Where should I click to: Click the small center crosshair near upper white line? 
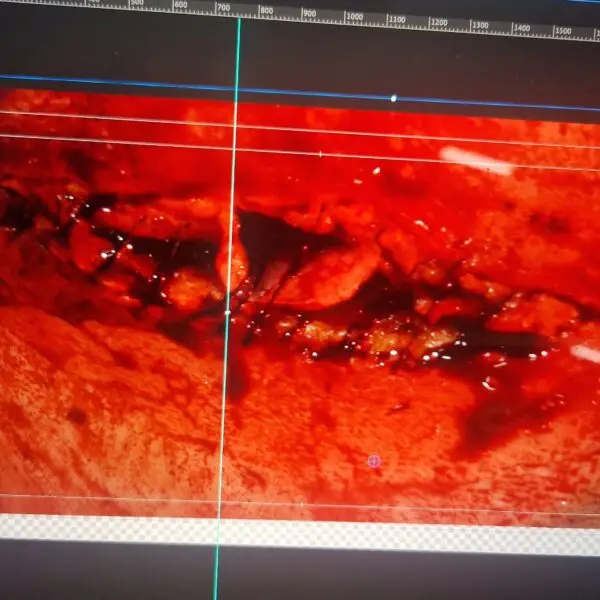(x=320, y=154)
